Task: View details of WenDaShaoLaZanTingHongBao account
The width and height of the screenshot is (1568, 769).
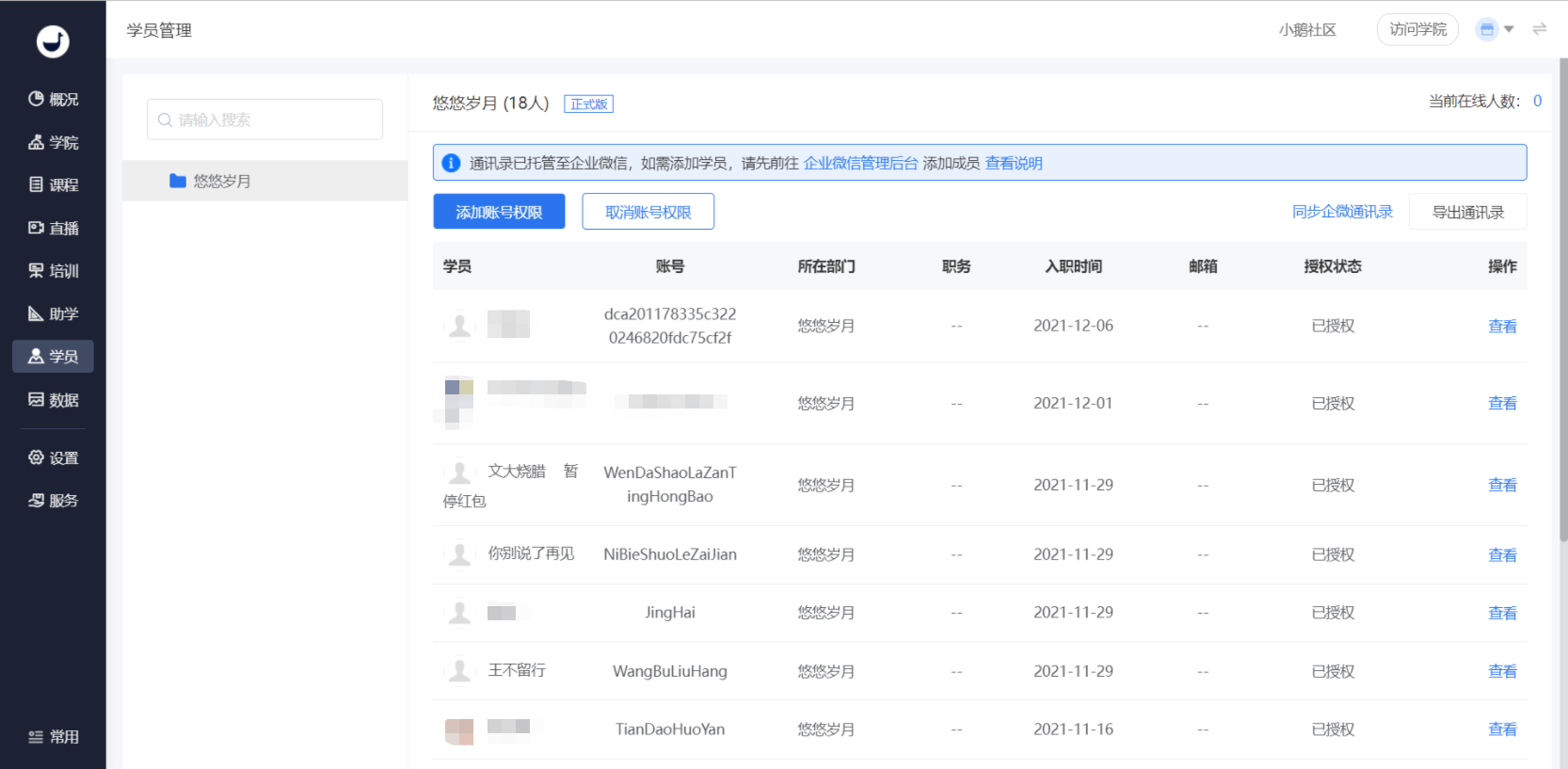Action: (x=1502, y=486)
